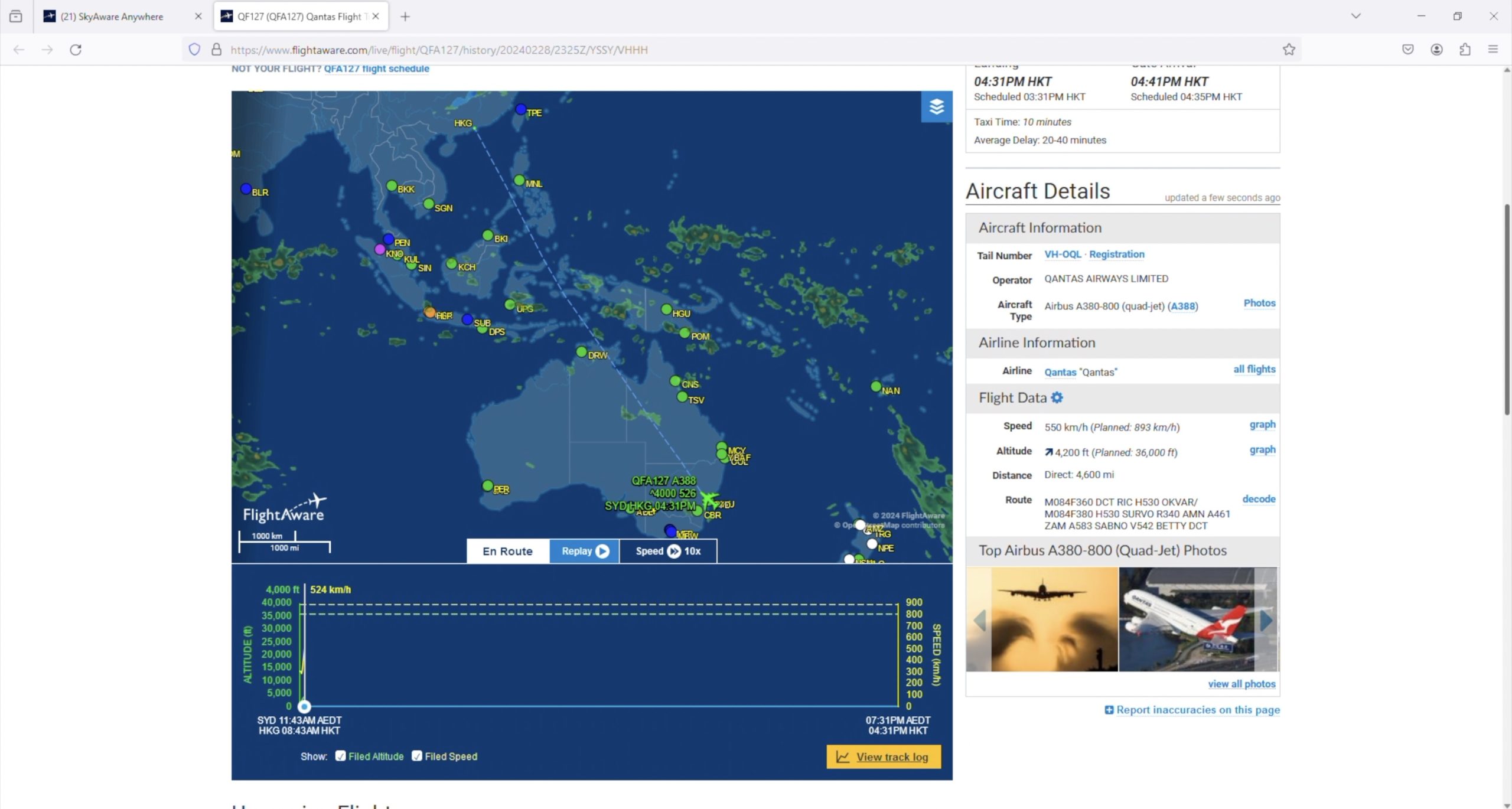Uncheck Filed Speed checkbox
The width and height of the screenshot is (1512, 809).
417,756
